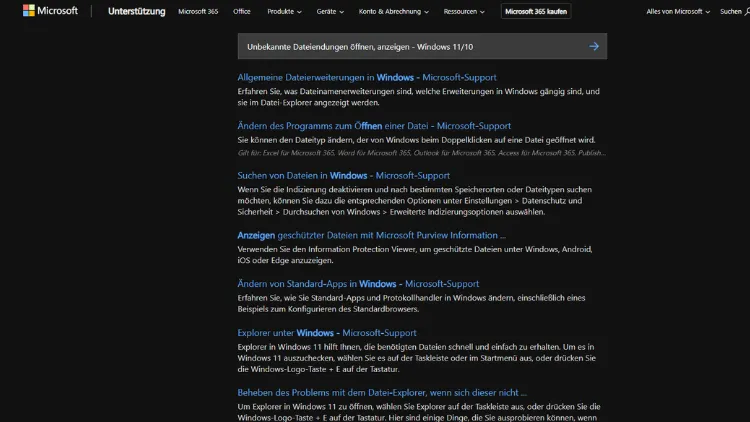This screenshot has height=422, width=750.
Task: Click description 'Erfahren Sie, wie Sie Standard-Apps'
Action: (411, 303)
